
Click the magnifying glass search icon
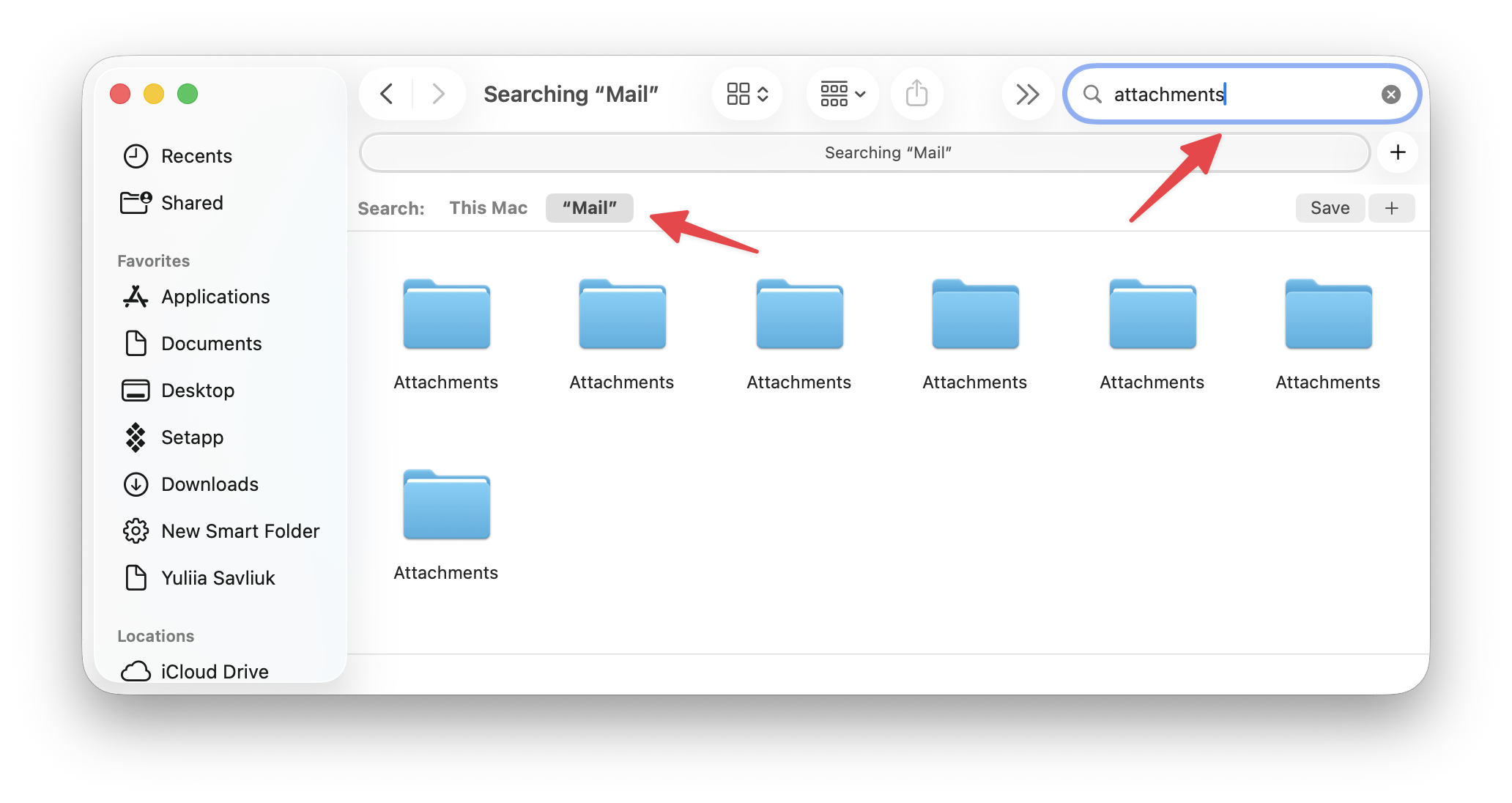[1092, 94]
